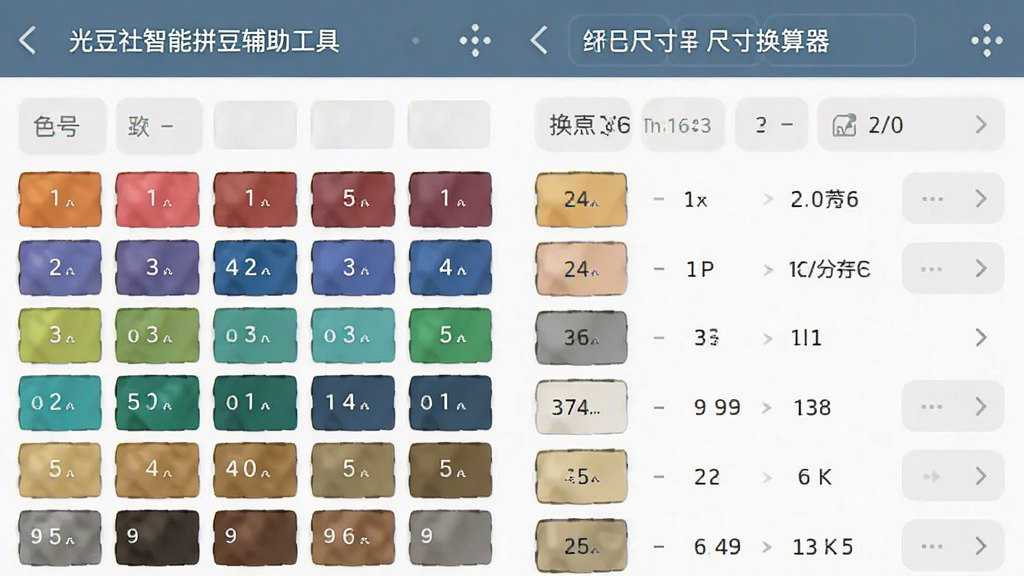
Task: Pick the orange swatch labeled 1
Action: coord(60,199)
